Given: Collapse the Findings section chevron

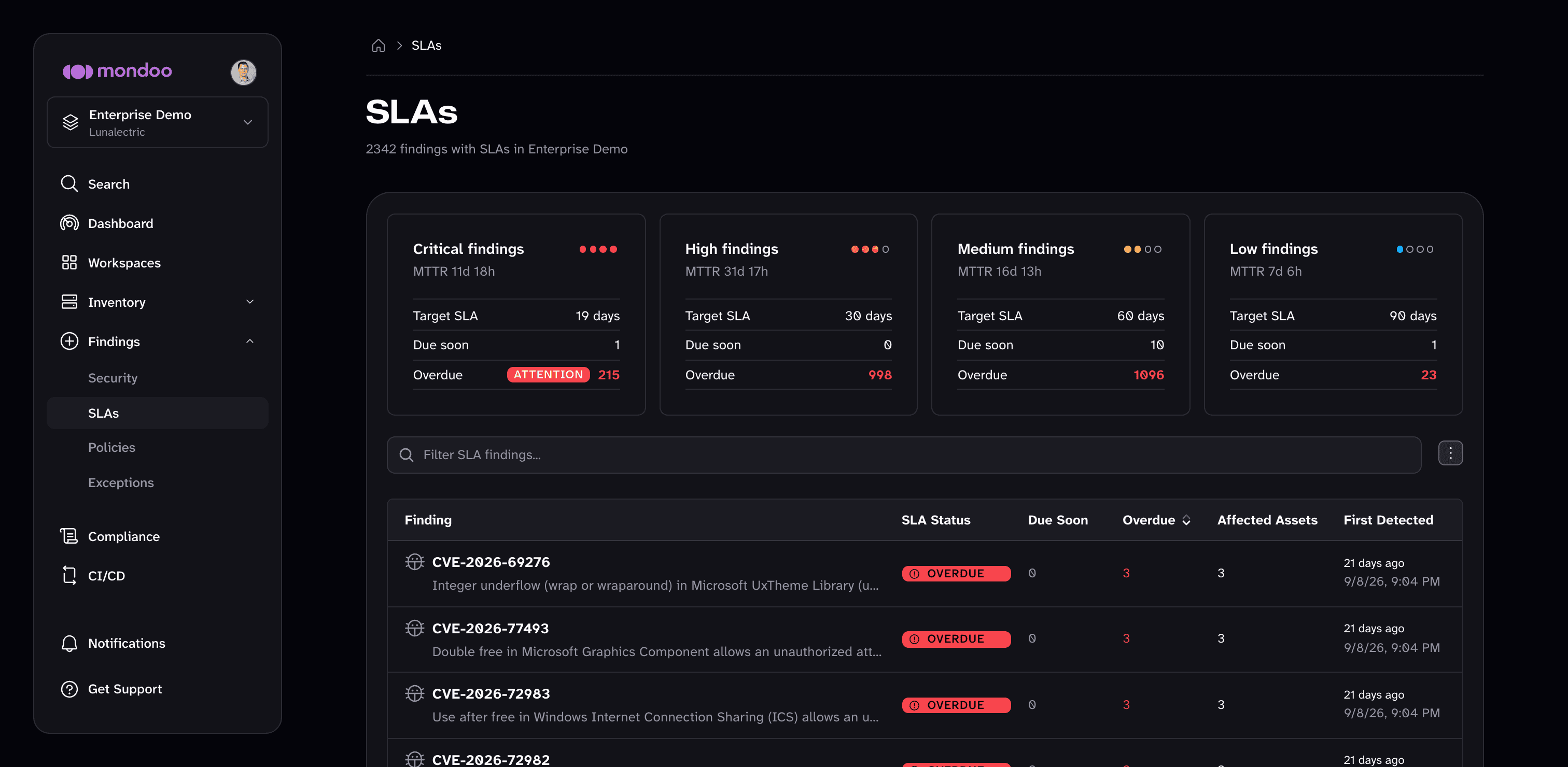Looking at the screenshot, I should tap(249, 341).
